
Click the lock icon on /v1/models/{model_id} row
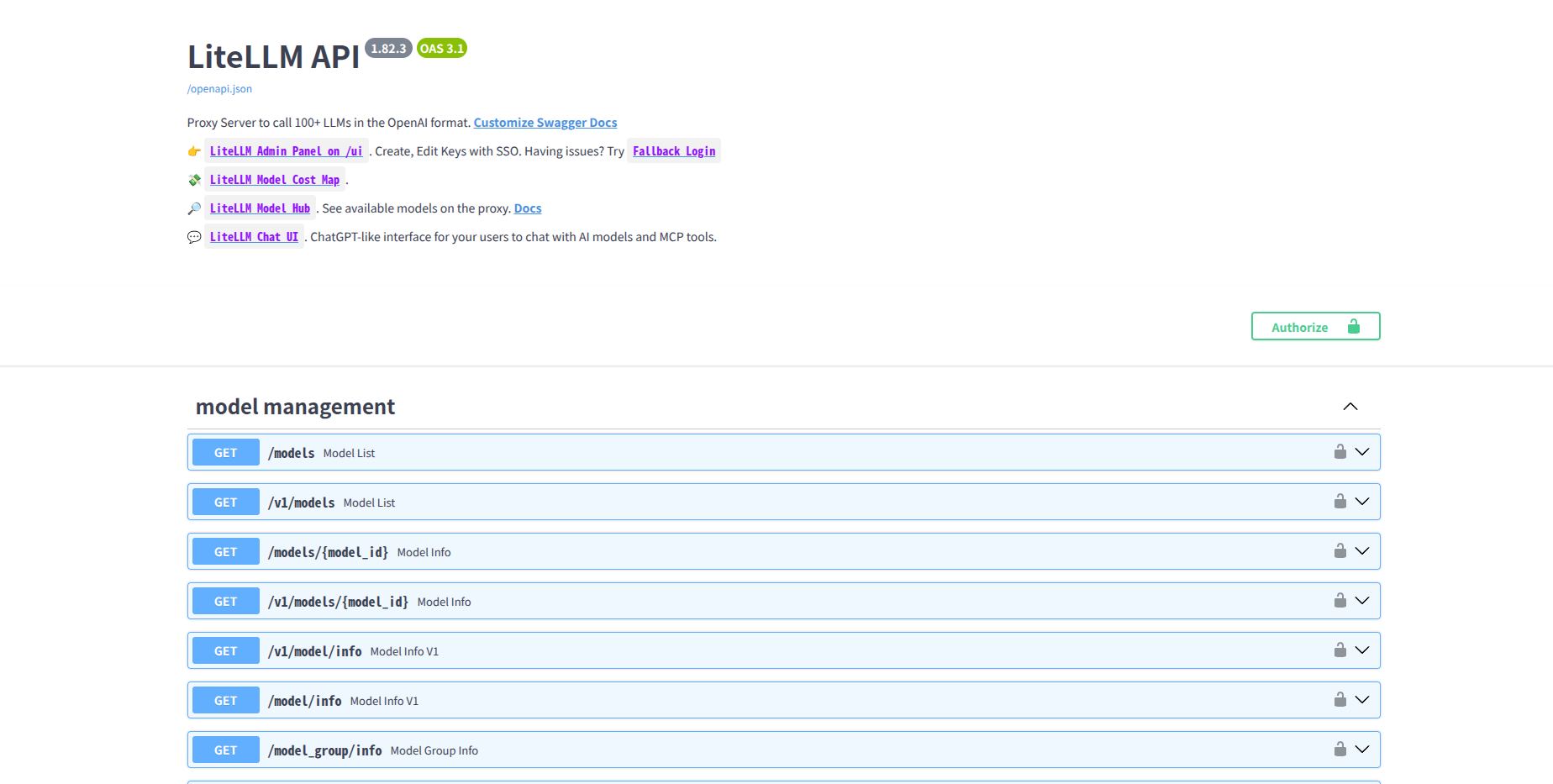(1340, 601)
